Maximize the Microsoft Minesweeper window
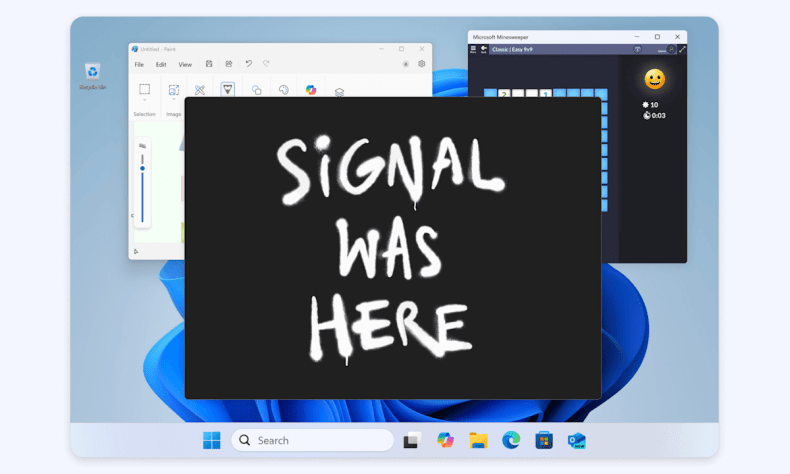The width and height of the screenshot is (790, 474). click(x=657, y=37)
